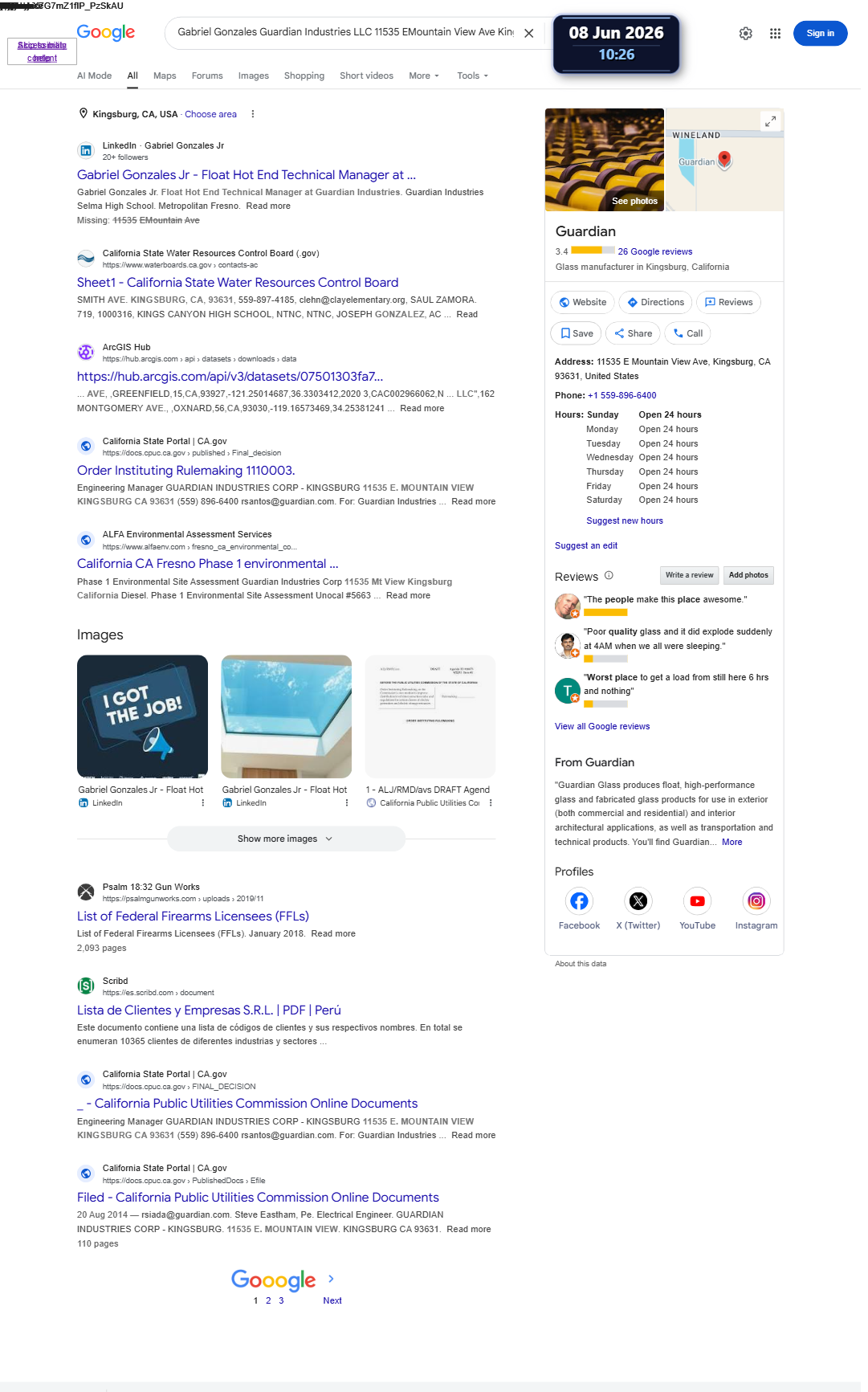Viewport: 868px width, 1392px height.
Task: Click the Psalm 18:32 Gun Works favicon
Action: [x=86, y=892]
